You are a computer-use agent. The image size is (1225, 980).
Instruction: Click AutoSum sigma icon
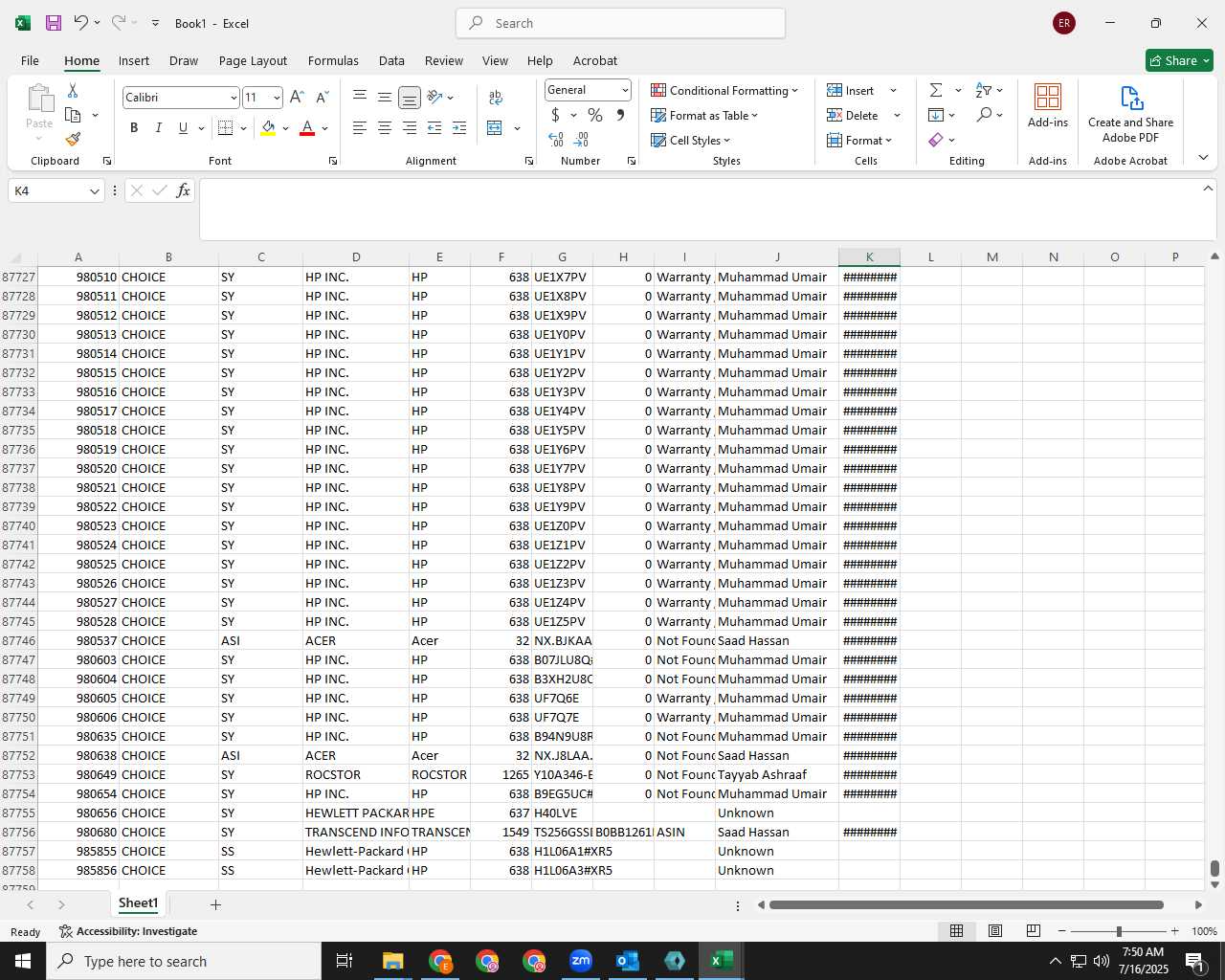point(936,90)
